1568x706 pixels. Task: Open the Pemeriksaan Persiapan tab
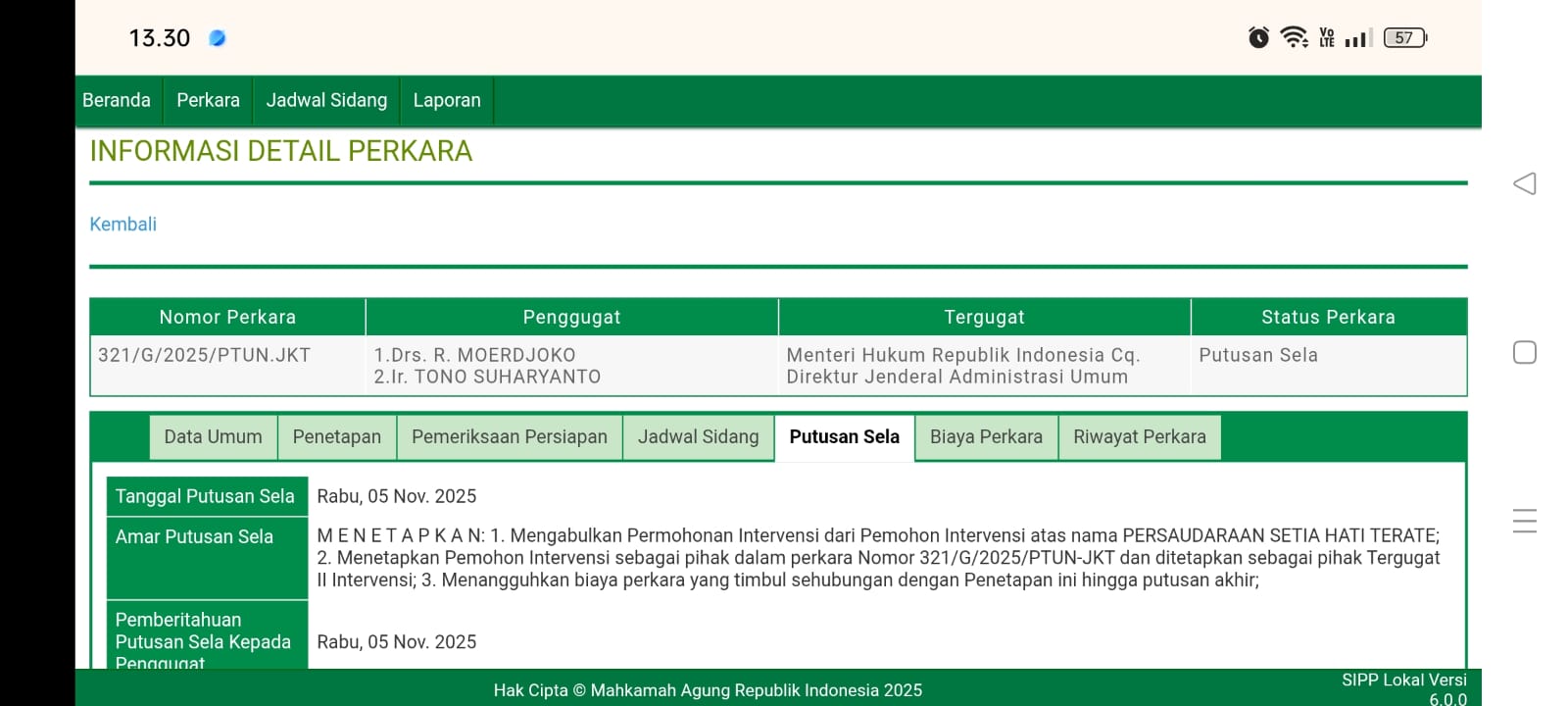click(509, 437)
